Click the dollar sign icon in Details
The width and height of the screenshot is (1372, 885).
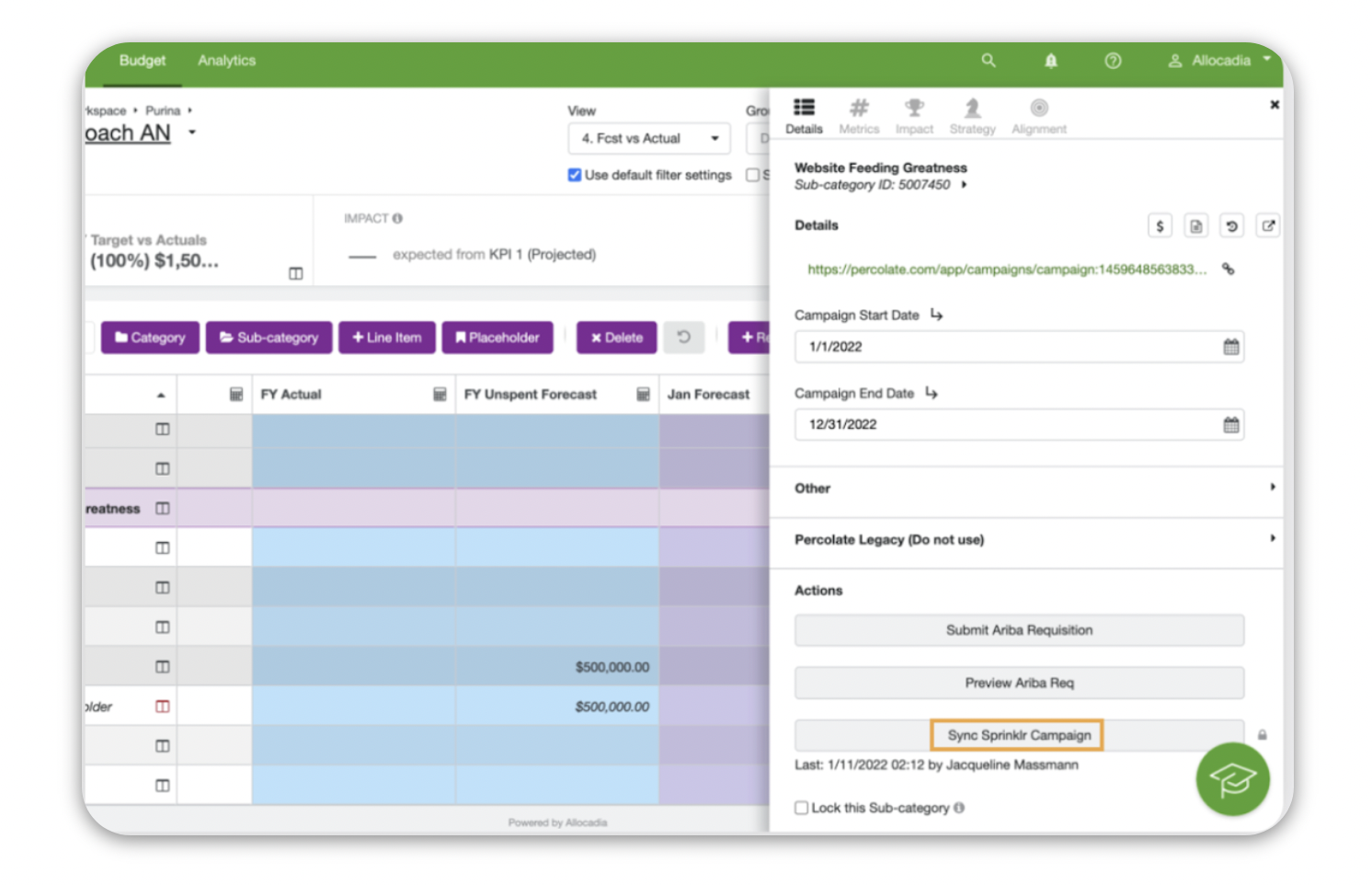click(x=1160, y=226)
